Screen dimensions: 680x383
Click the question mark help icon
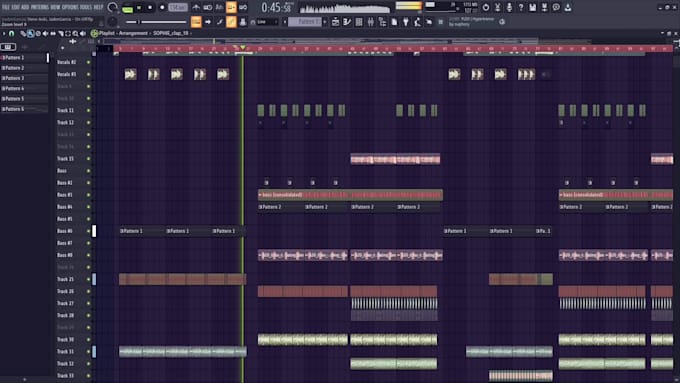click(521, 7)
